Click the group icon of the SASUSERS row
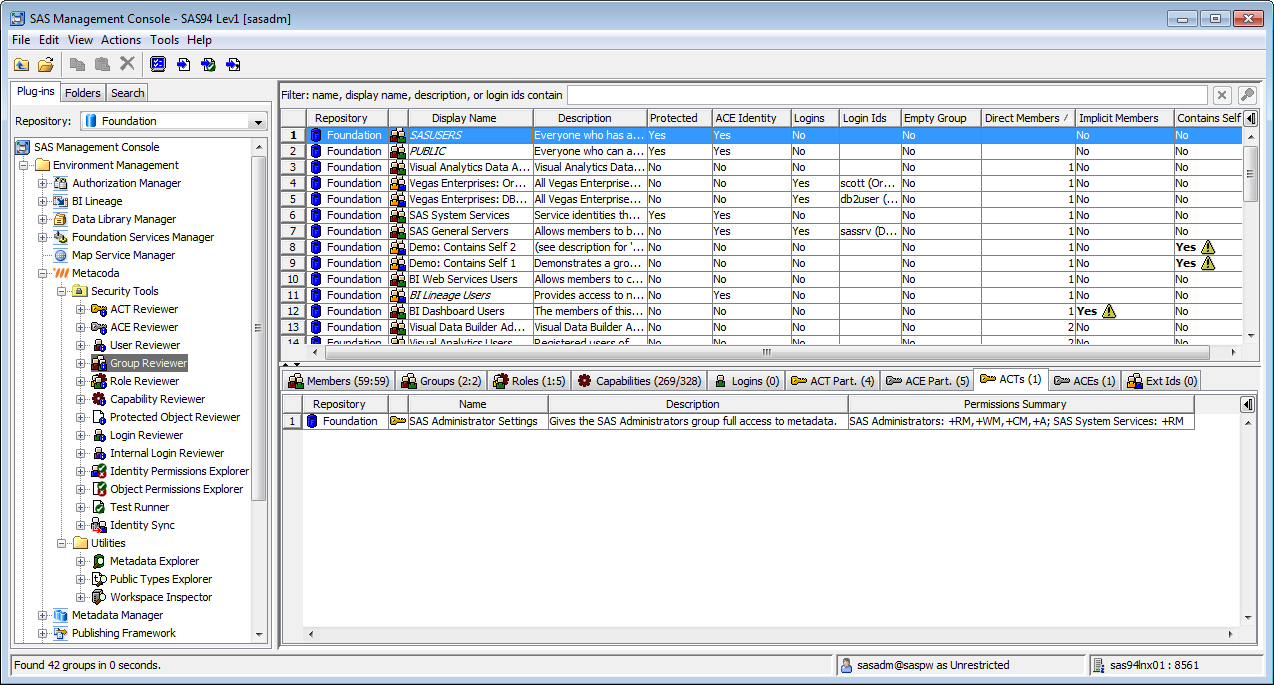This screenshot has height=685, width=1274. [x=398, y=135]
